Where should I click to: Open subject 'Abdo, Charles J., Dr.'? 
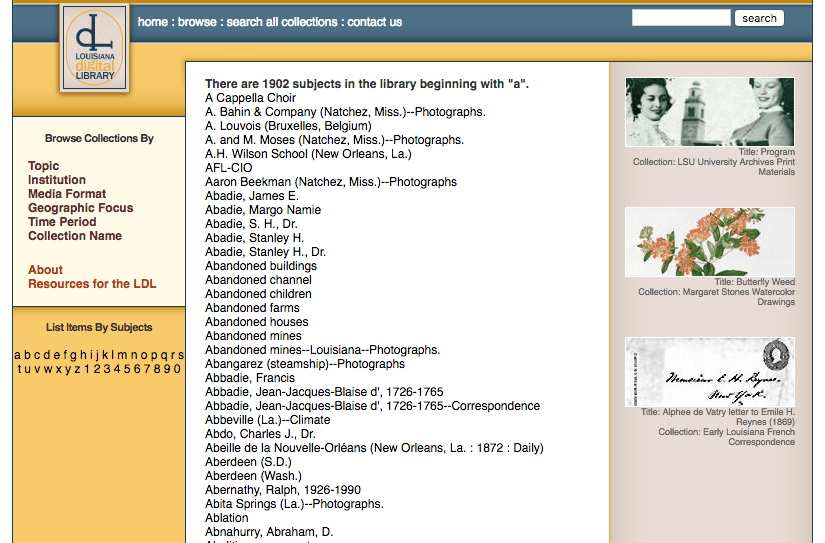click(260, 434)
